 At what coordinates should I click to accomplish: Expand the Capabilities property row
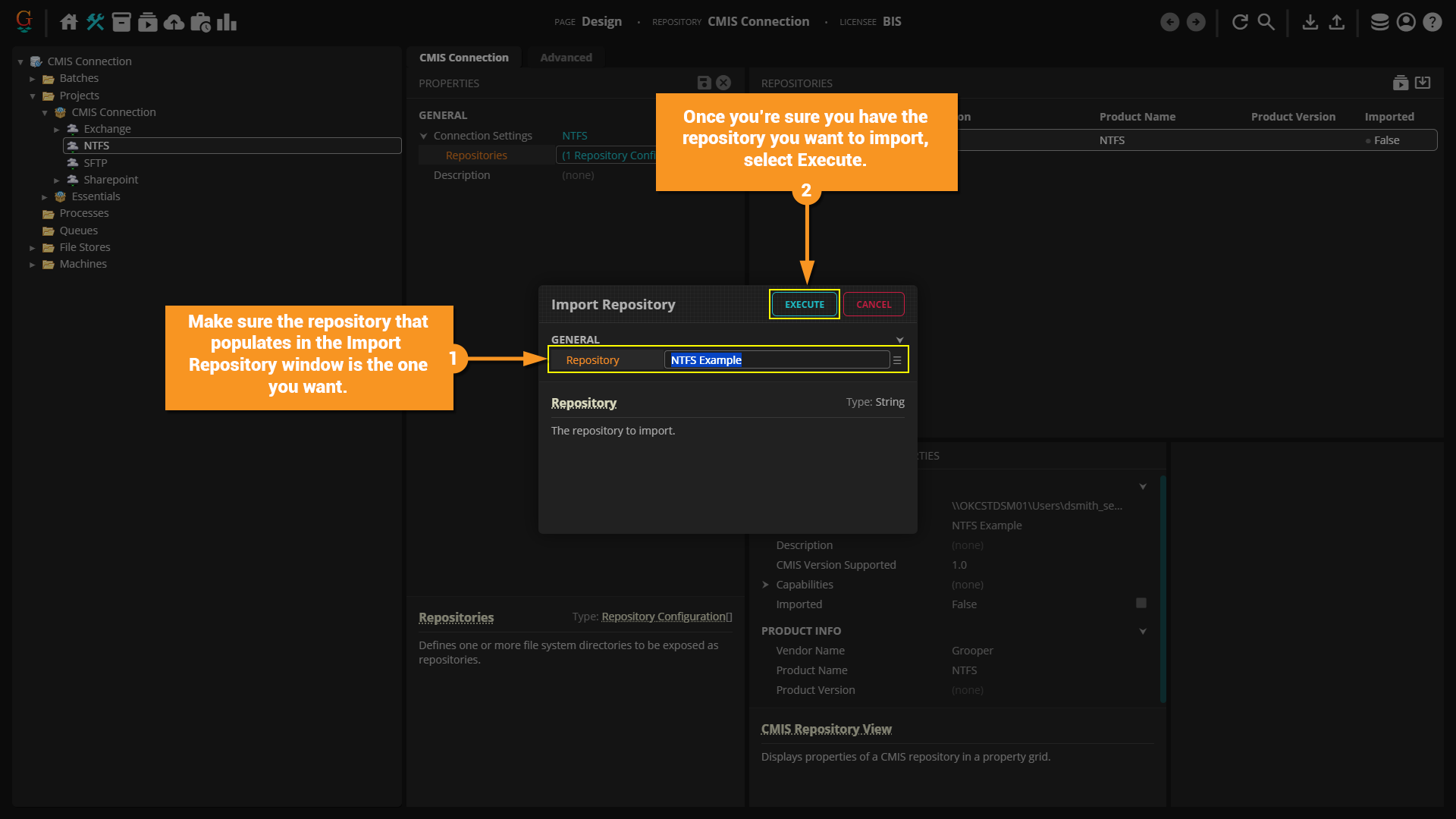(766, 585)
